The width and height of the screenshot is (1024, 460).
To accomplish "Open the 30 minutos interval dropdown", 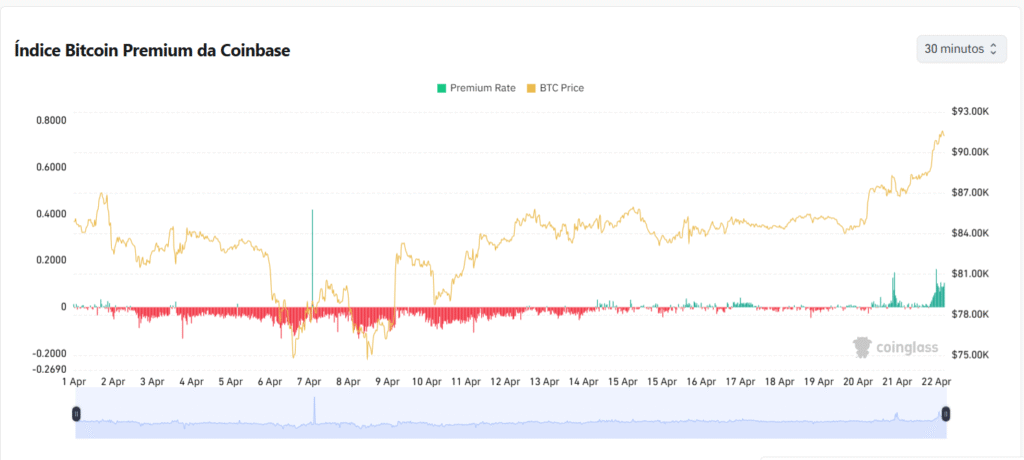I will pyautogui.click(x=961, y=49).
